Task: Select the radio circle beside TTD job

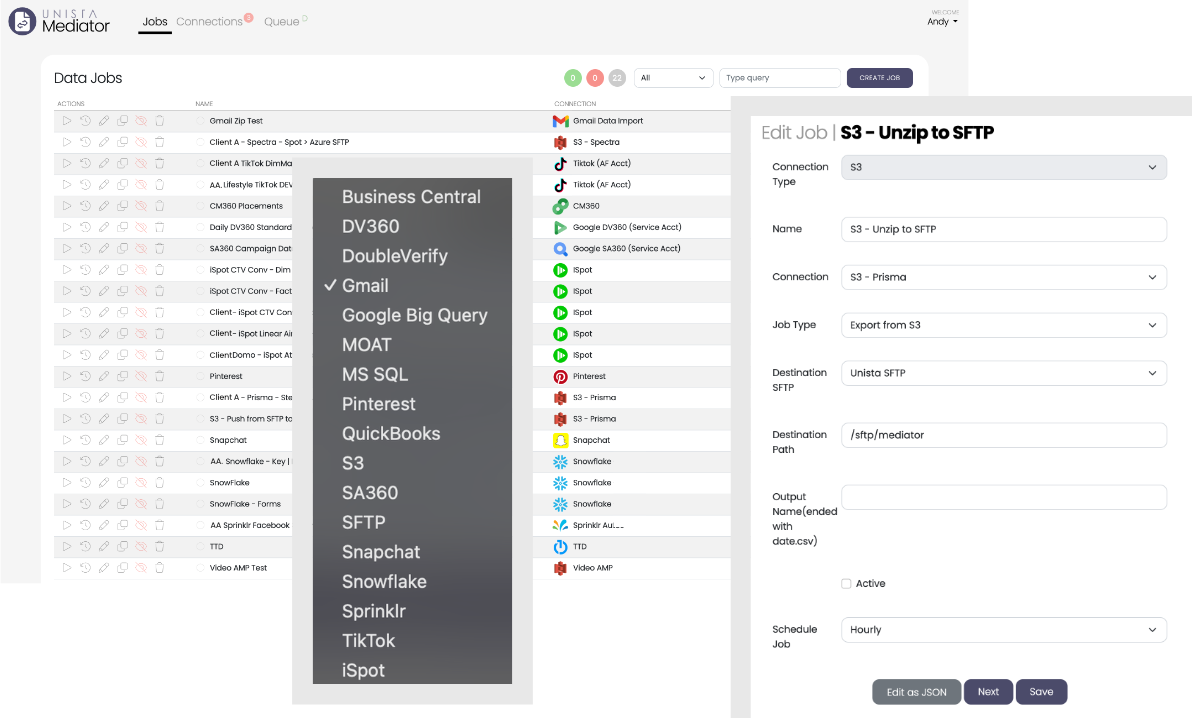Action: click(200, 547)
